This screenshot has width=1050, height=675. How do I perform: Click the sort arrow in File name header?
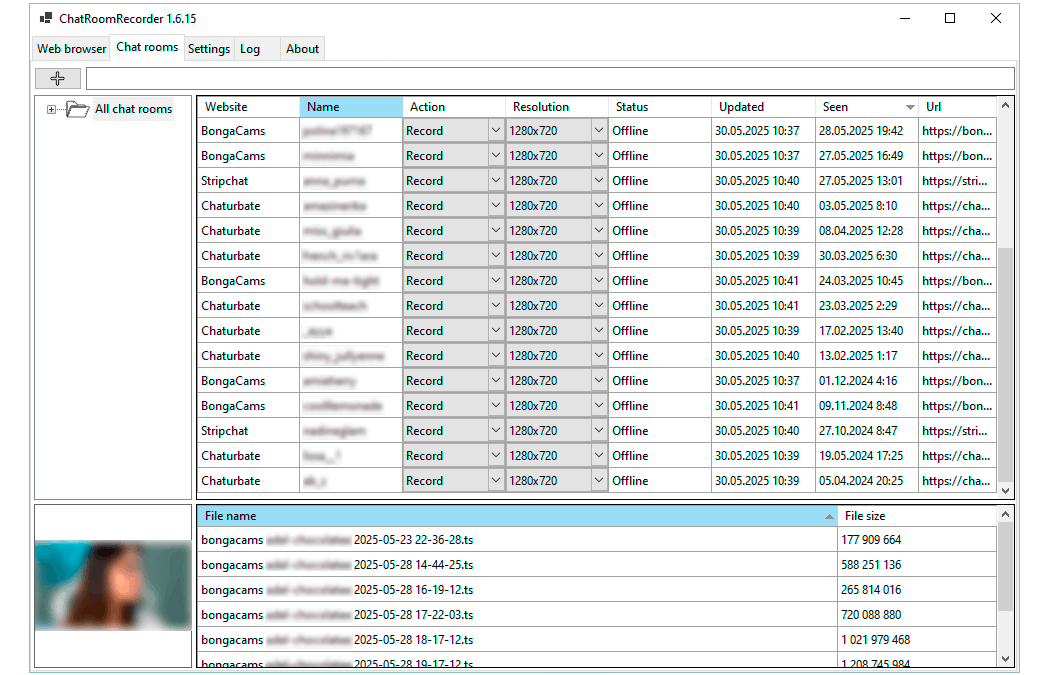pos(829,517)
